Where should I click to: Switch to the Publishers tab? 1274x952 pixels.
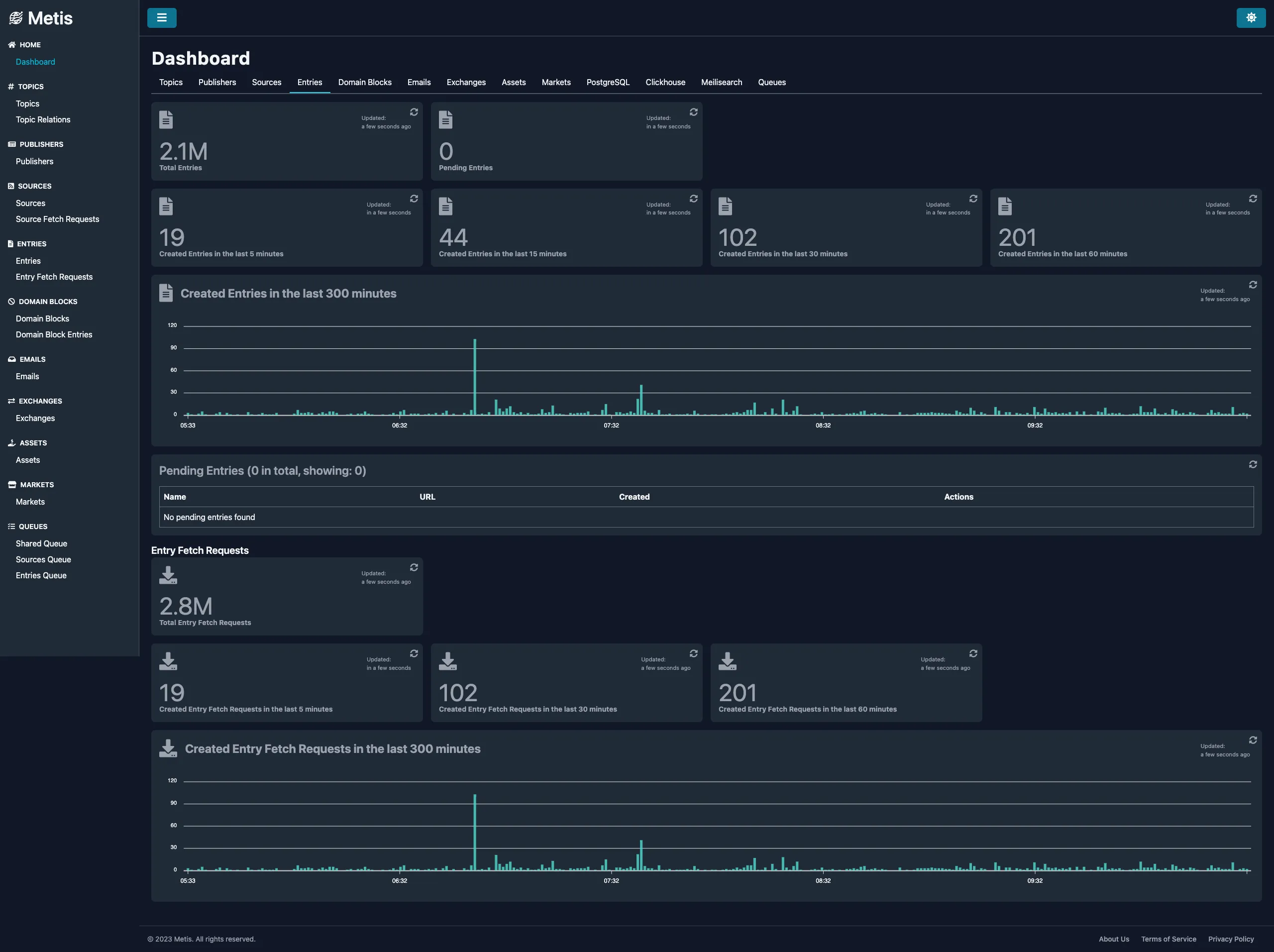[217, 82]
